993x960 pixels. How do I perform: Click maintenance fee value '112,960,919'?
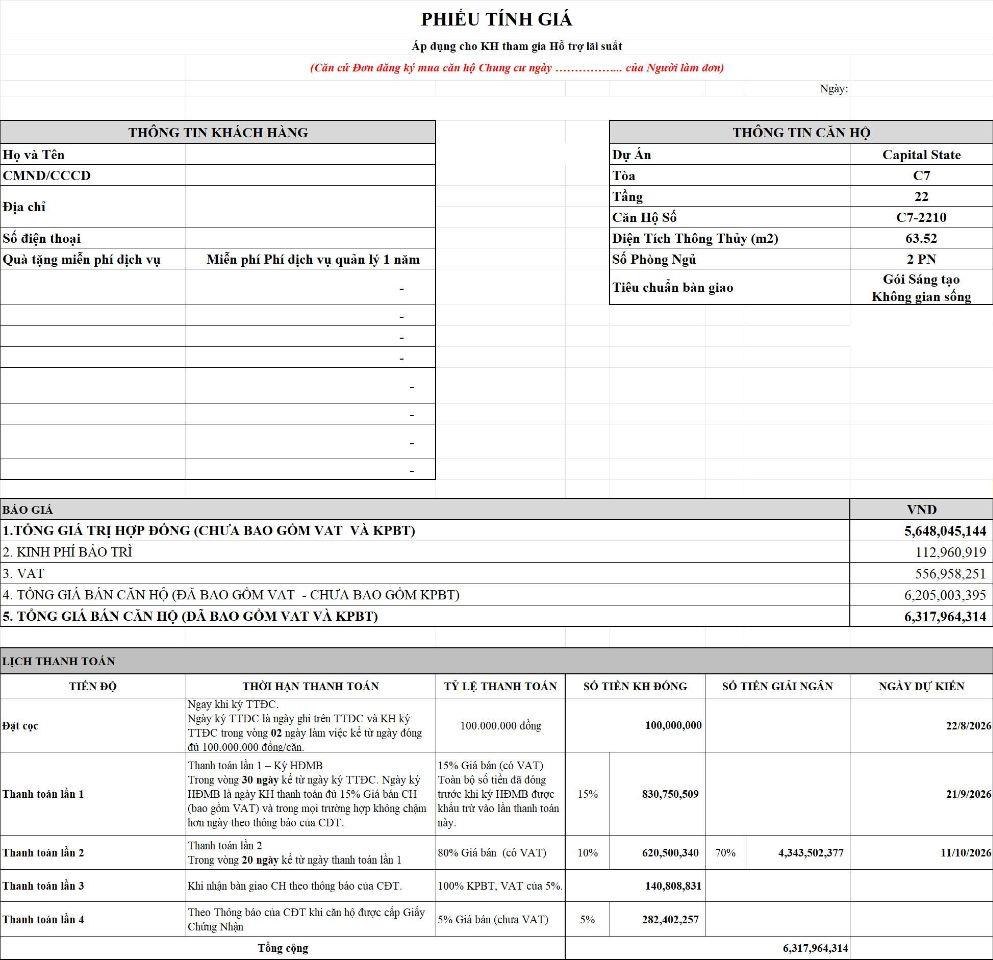pyautogui.click(x=951, y=552)
